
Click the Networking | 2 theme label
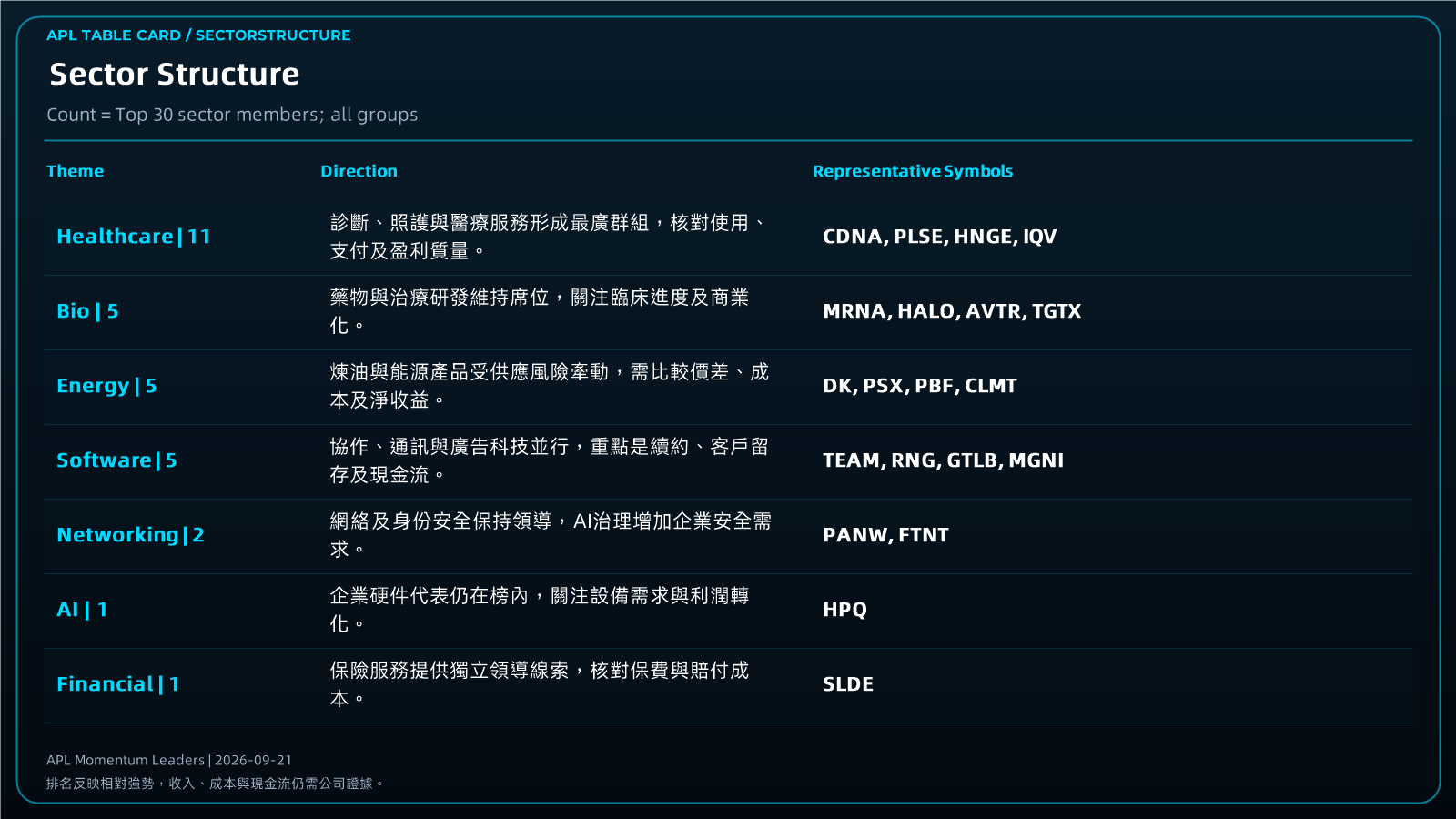point(130,535)
